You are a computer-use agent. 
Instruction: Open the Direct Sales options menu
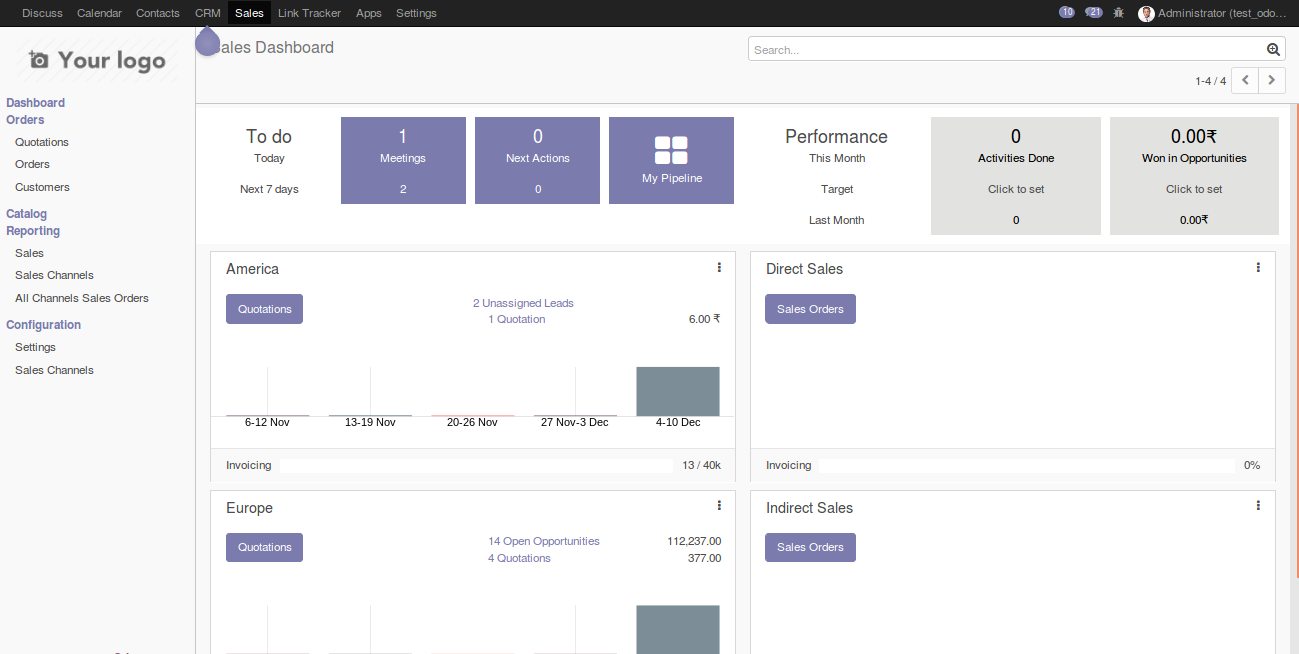1257,267
